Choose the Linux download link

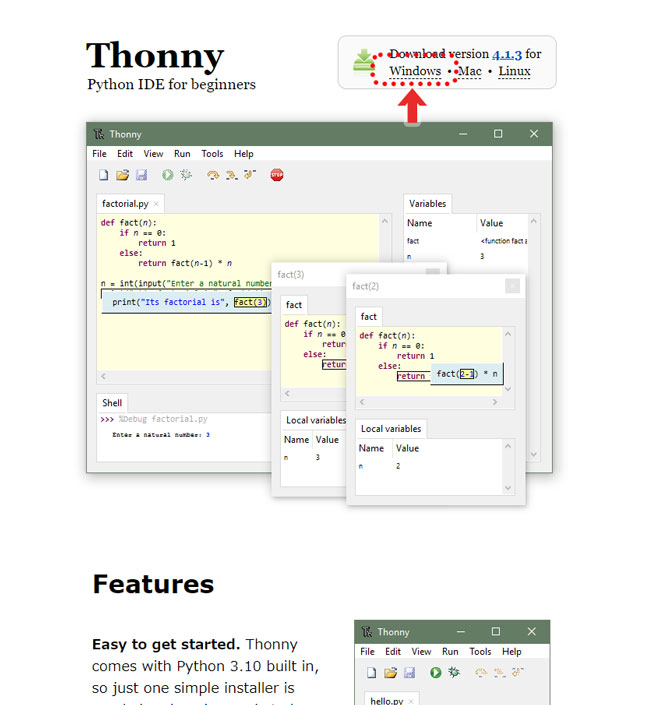(514, 71)
